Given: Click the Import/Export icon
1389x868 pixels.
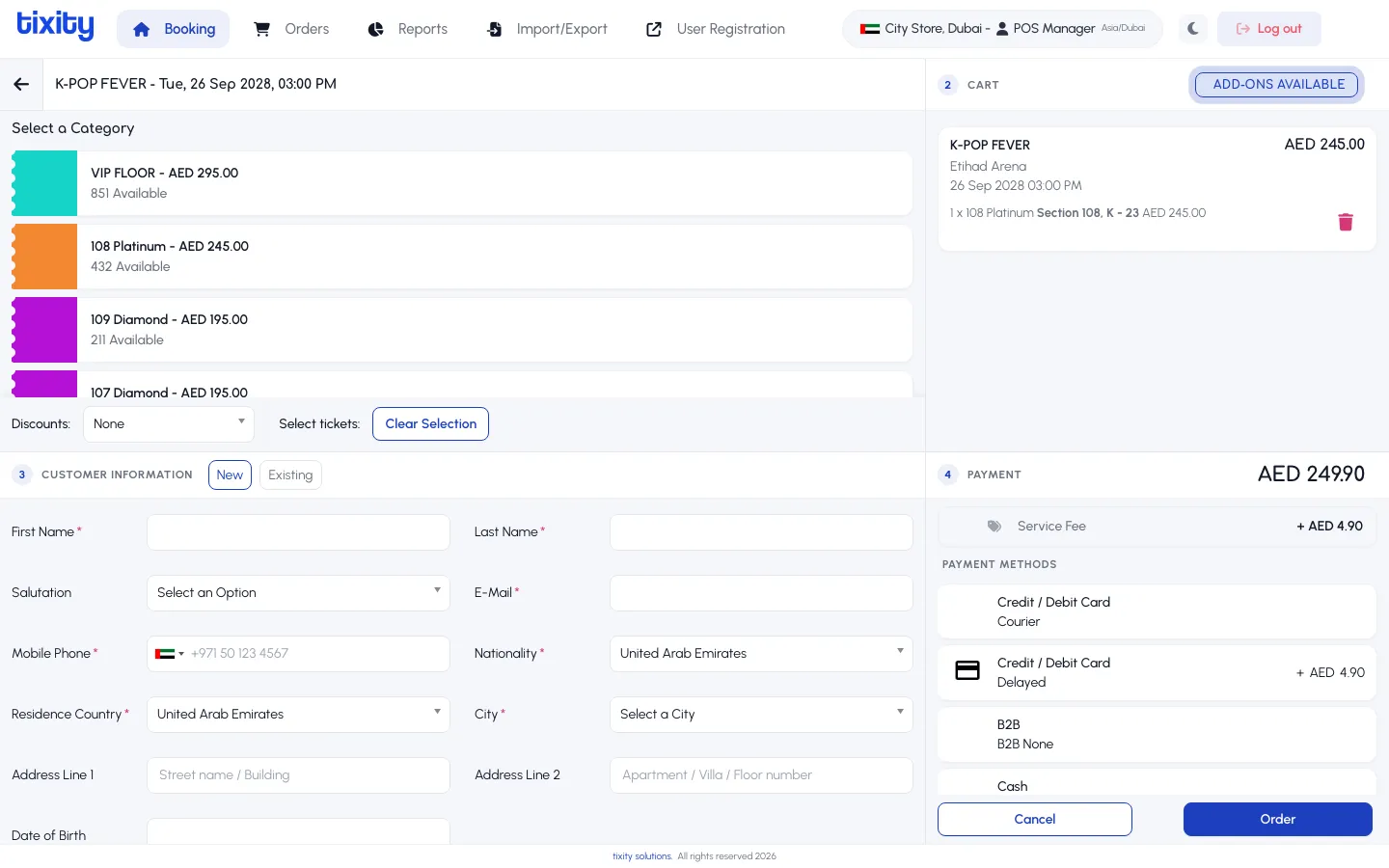Looking at the screenshot, I should (495, 29).
